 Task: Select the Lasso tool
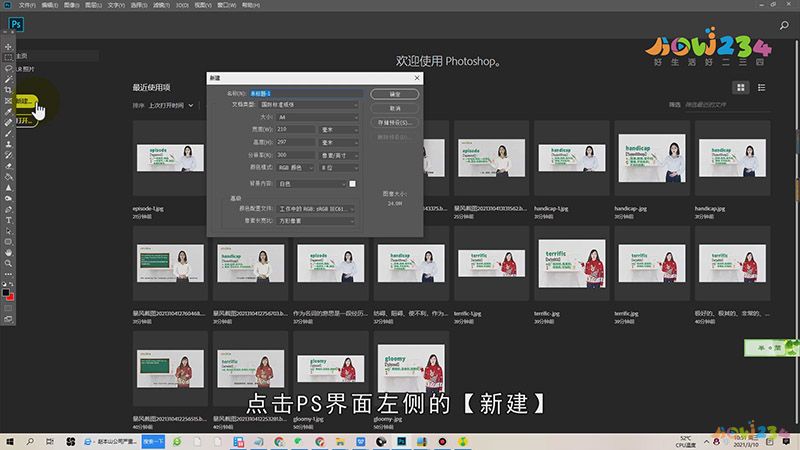tap(8, 68)
